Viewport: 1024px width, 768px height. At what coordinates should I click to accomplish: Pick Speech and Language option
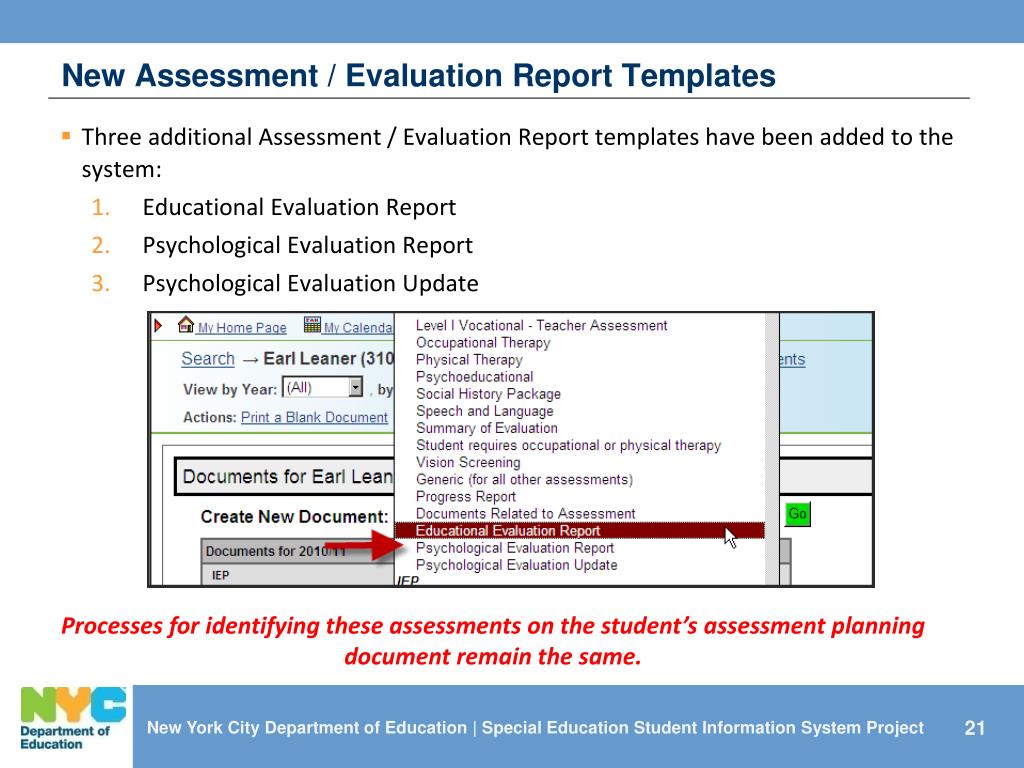coord(484,411)
